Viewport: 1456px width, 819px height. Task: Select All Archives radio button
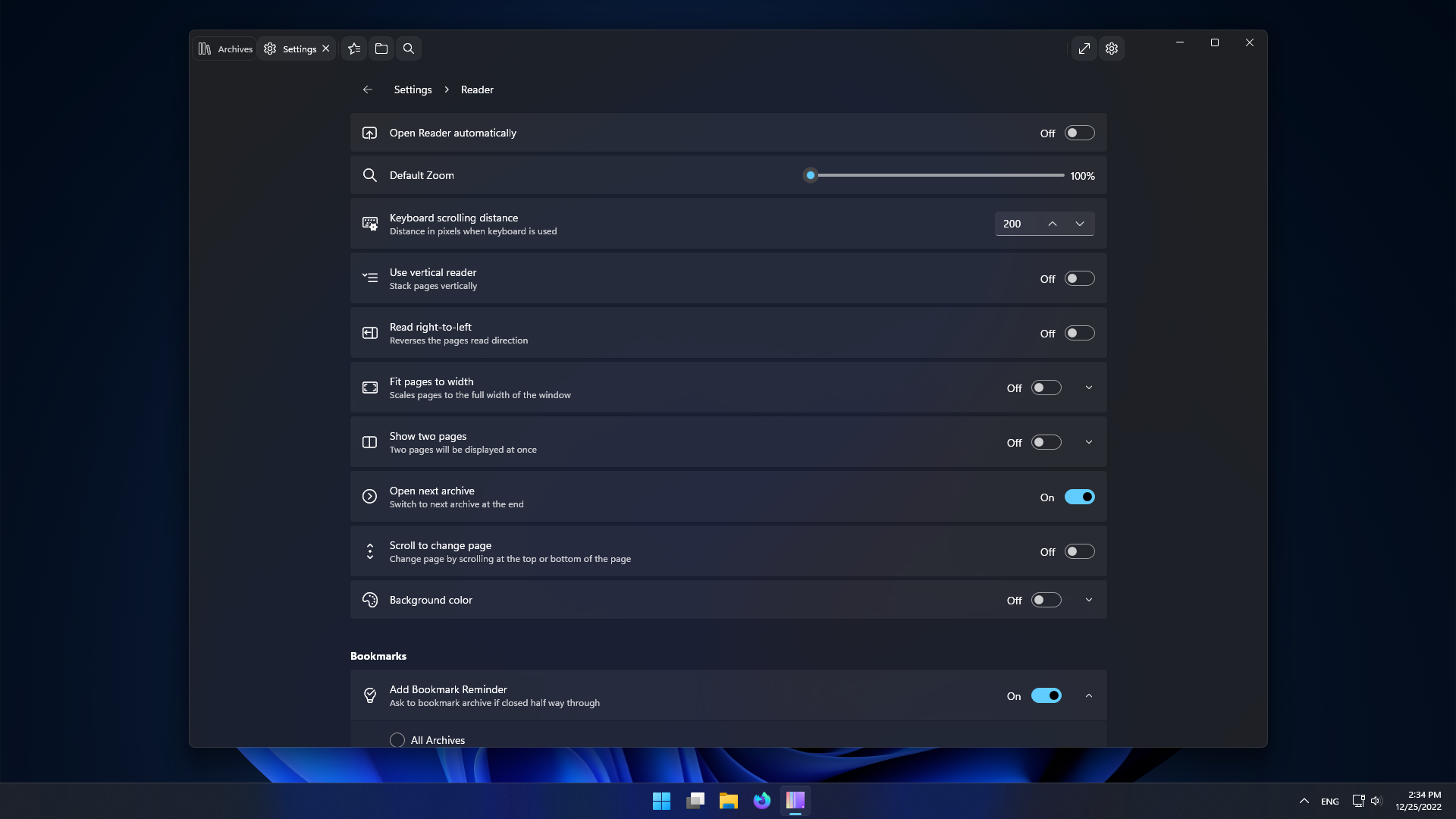[397, 739]
